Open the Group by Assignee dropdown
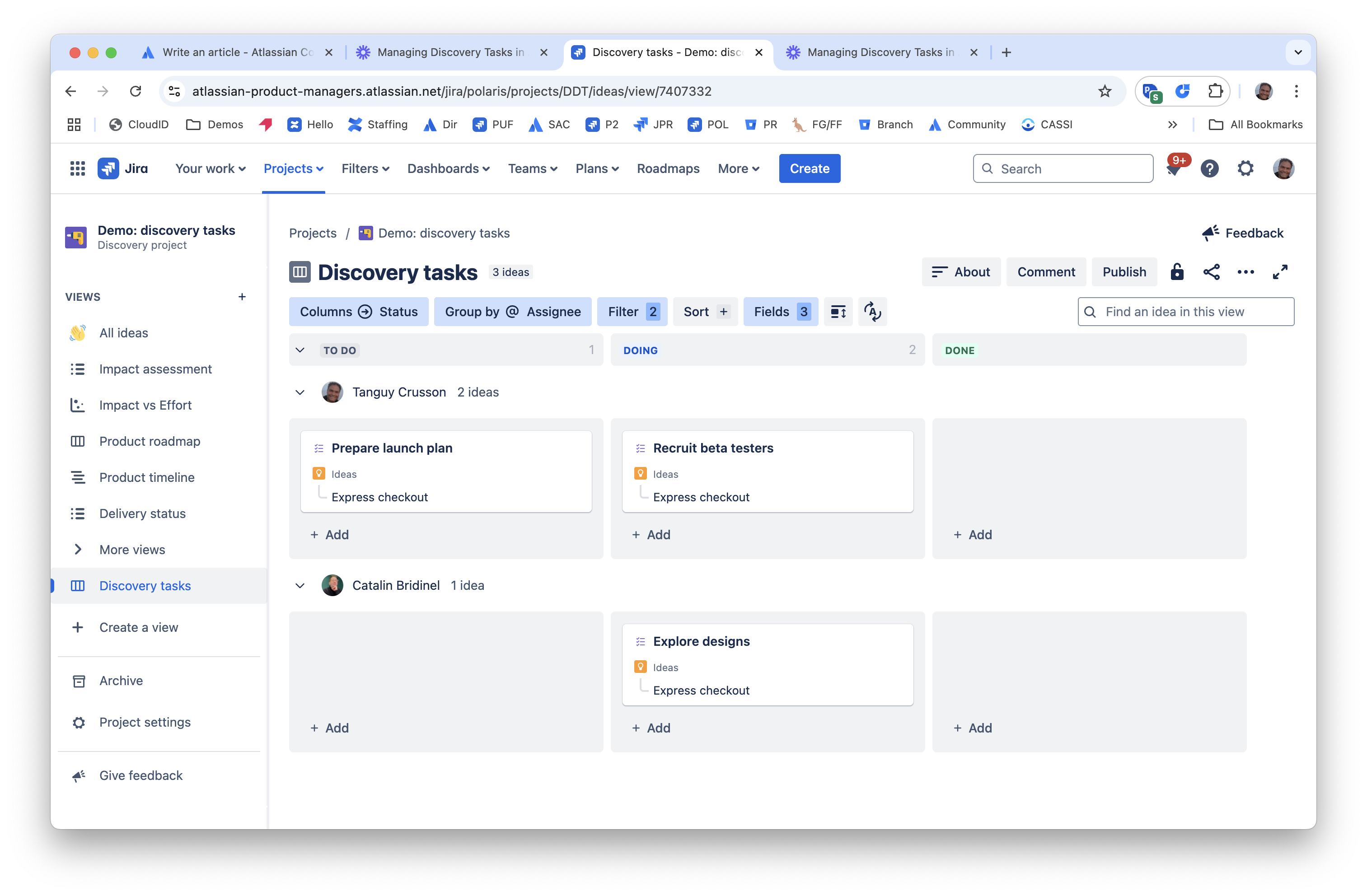 (x=513, y=311)
